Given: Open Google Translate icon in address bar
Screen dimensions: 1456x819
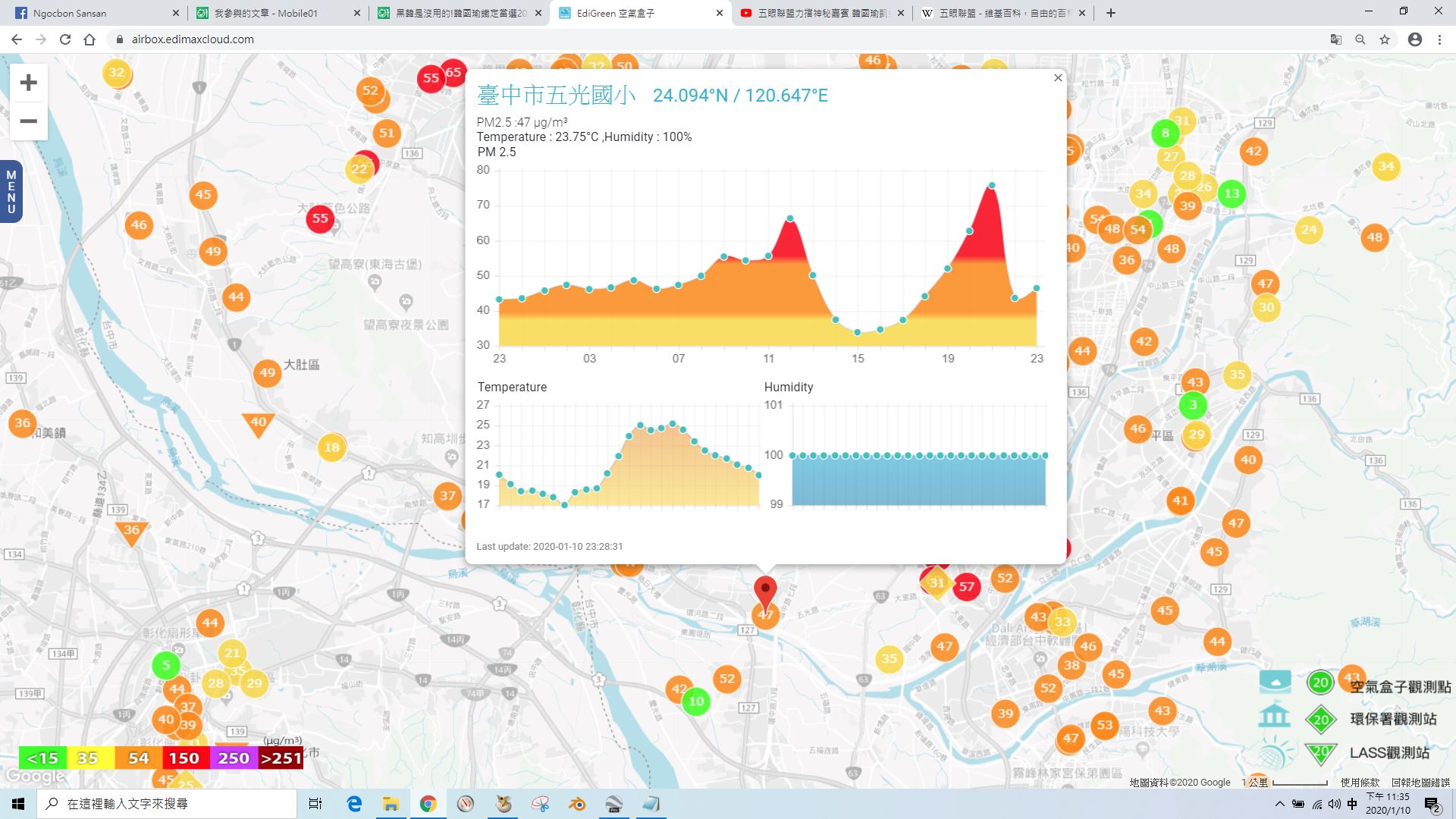Looking at the screenshot, I should point(1336,39).
